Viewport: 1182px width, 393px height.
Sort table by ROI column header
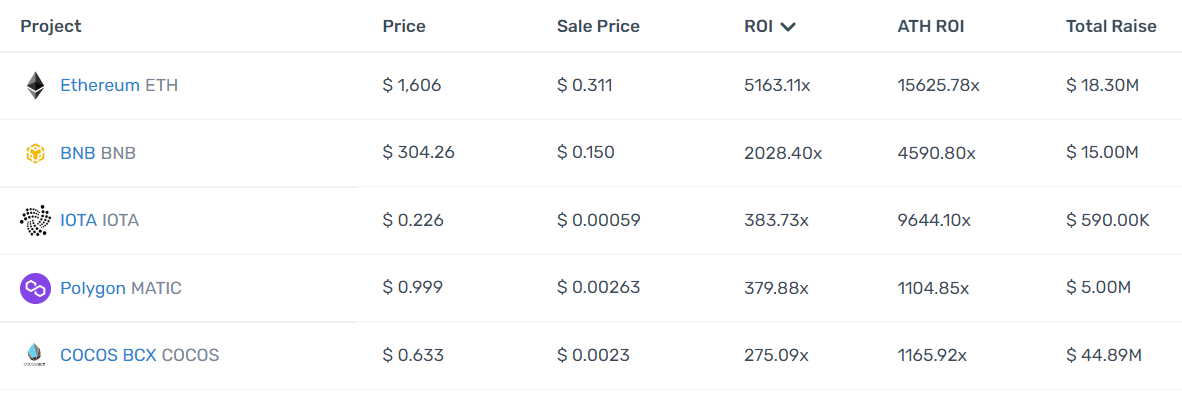pyautogui.click(x=760, y=26)
